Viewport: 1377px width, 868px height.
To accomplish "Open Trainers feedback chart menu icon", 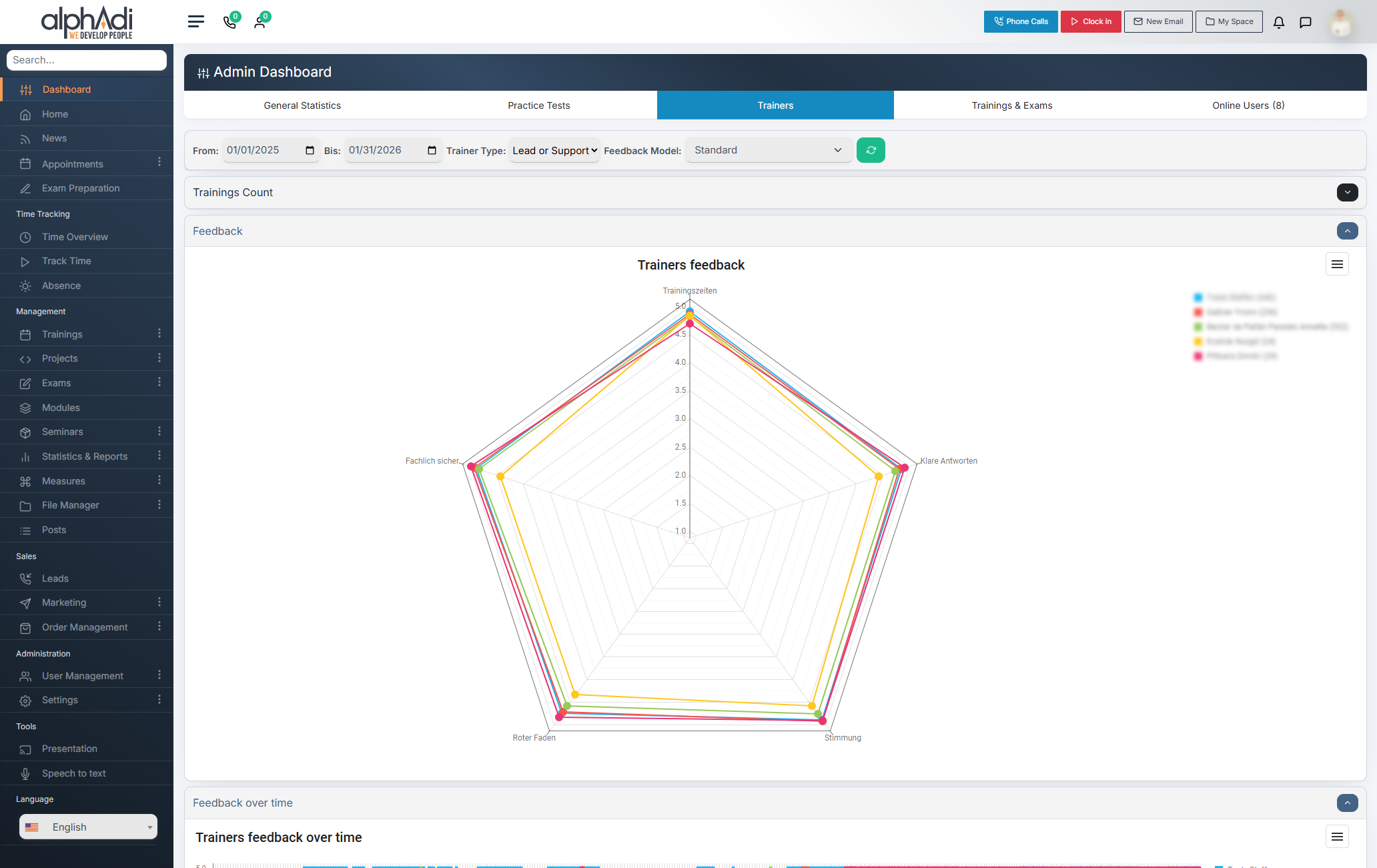I will tap(1337, 264).
